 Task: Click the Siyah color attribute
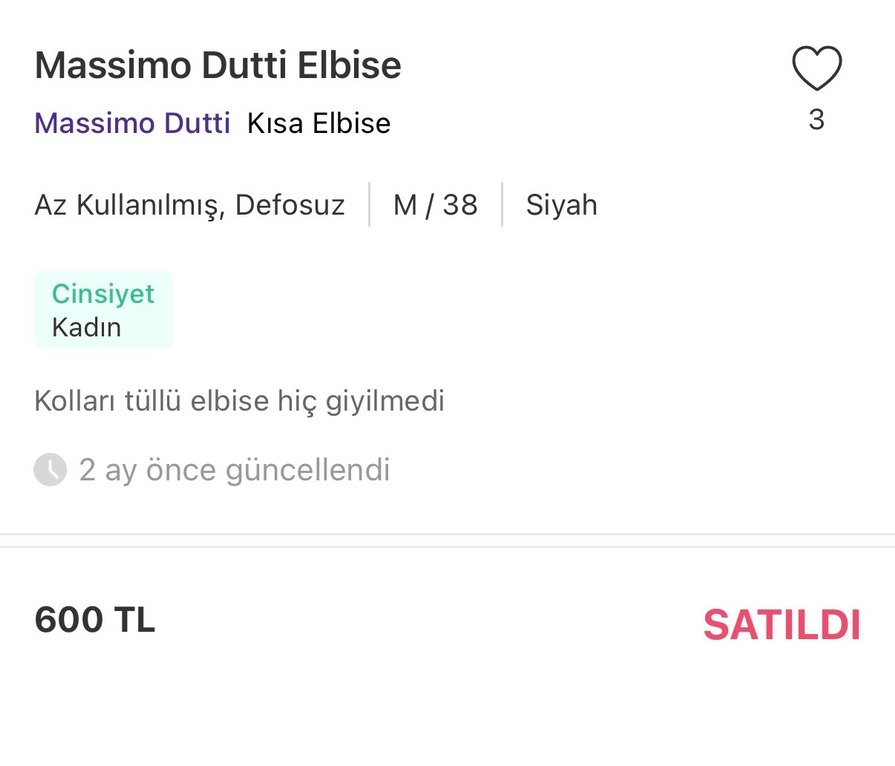click(561, 204)
